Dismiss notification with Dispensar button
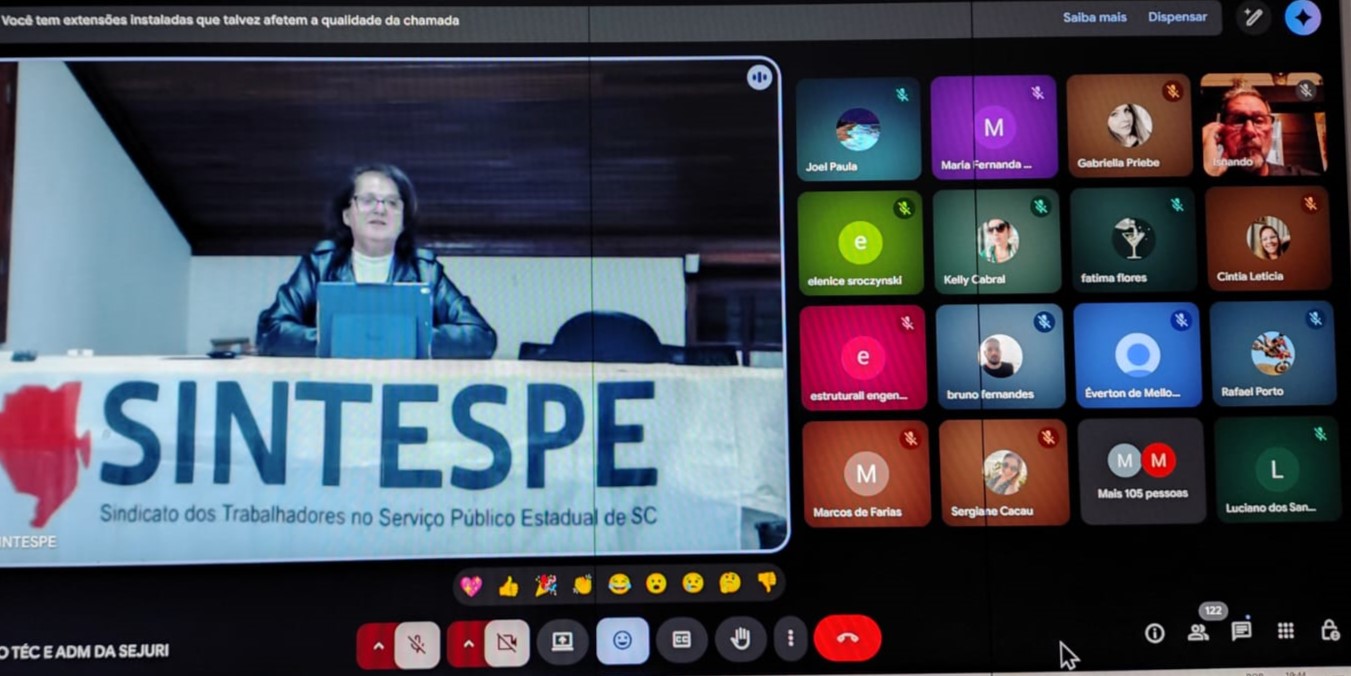This screenshot has width=1351, height=676. point(1177,17)
